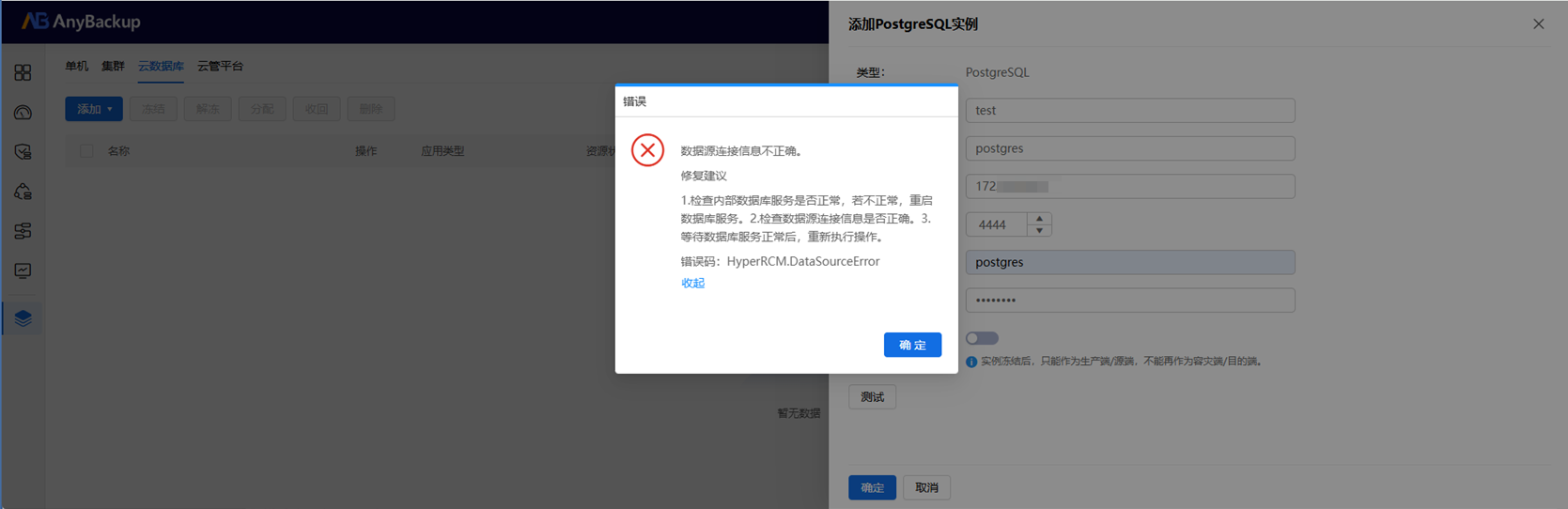Viewport: 1568px width, 509px height.
Task: Click the PostgreSQL type value
Action: pyautogui.click(x=997, y=72)
